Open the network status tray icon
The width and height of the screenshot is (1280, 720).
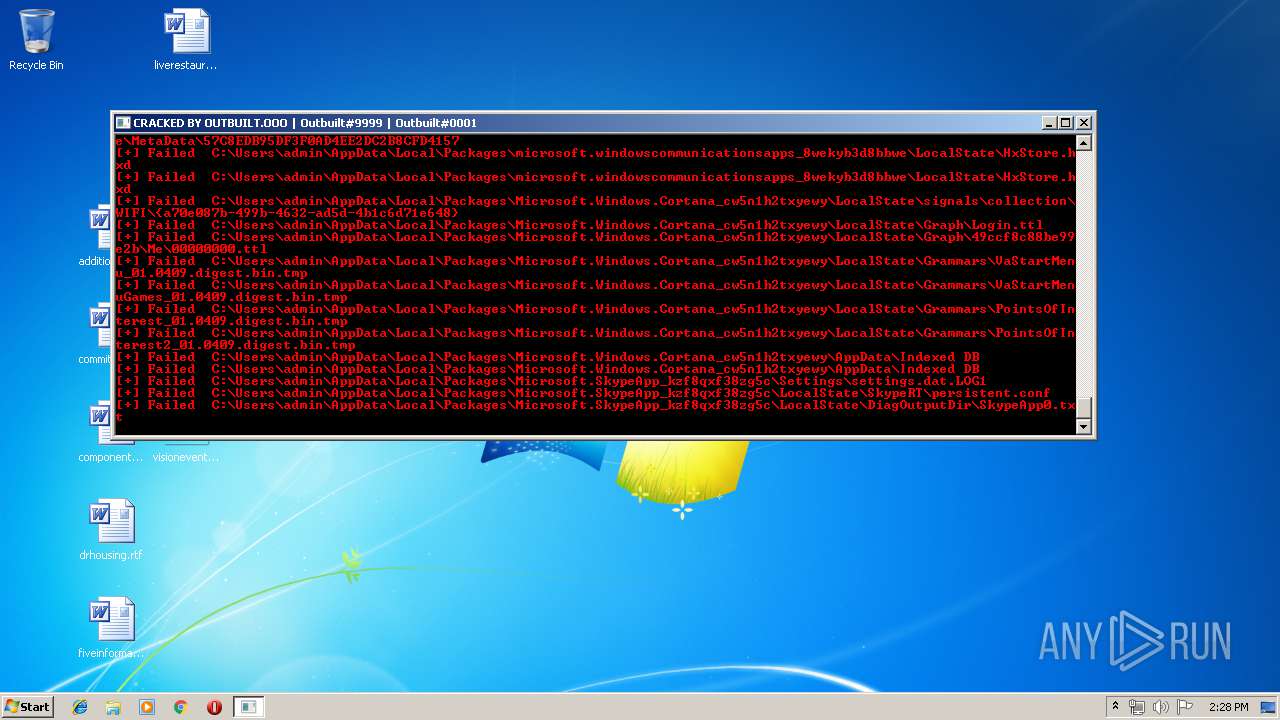point(1137,707)
